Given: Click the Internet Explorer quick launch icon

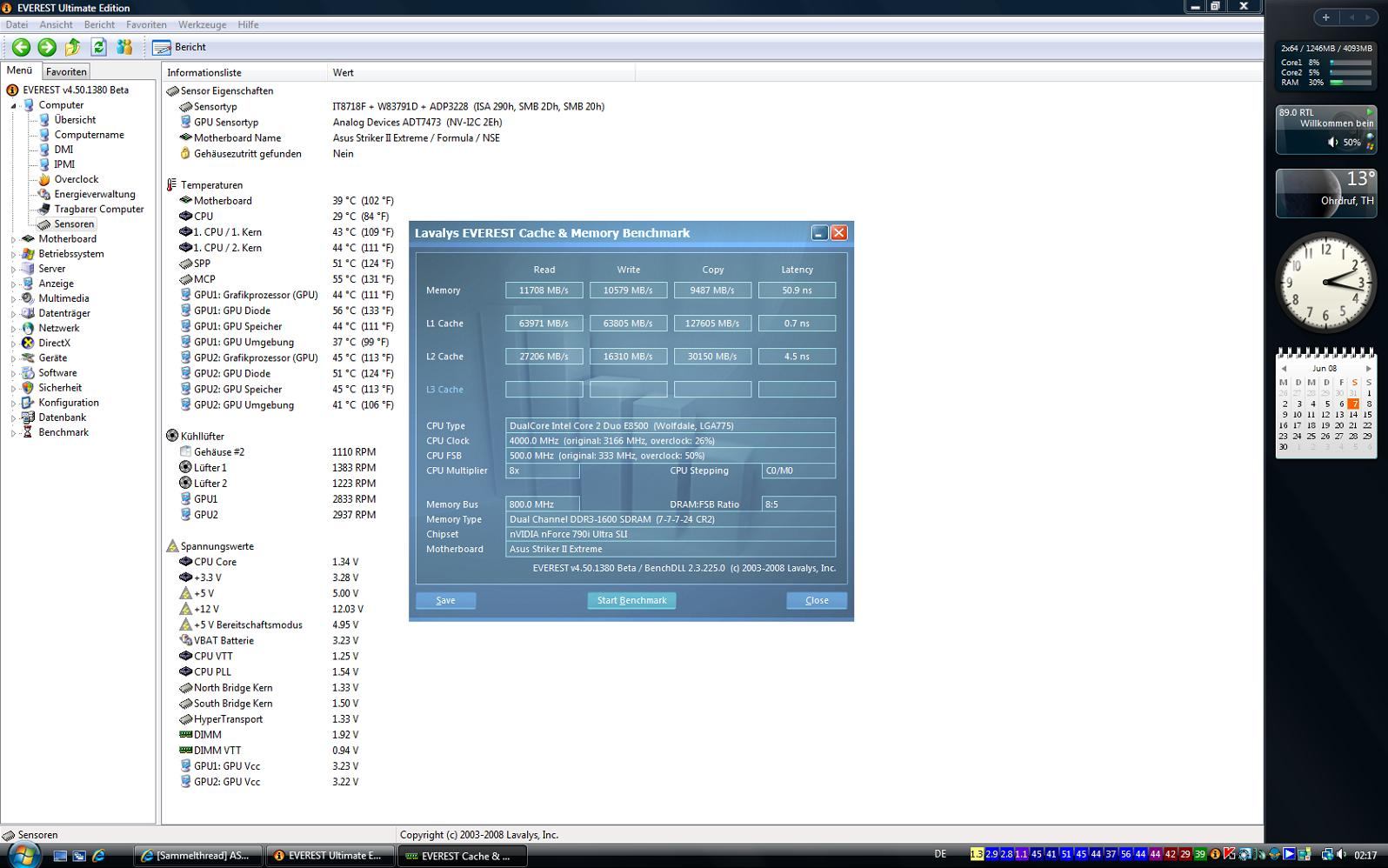Looking at the screenshot, I should pyautogui.click(x=98, y=856).
